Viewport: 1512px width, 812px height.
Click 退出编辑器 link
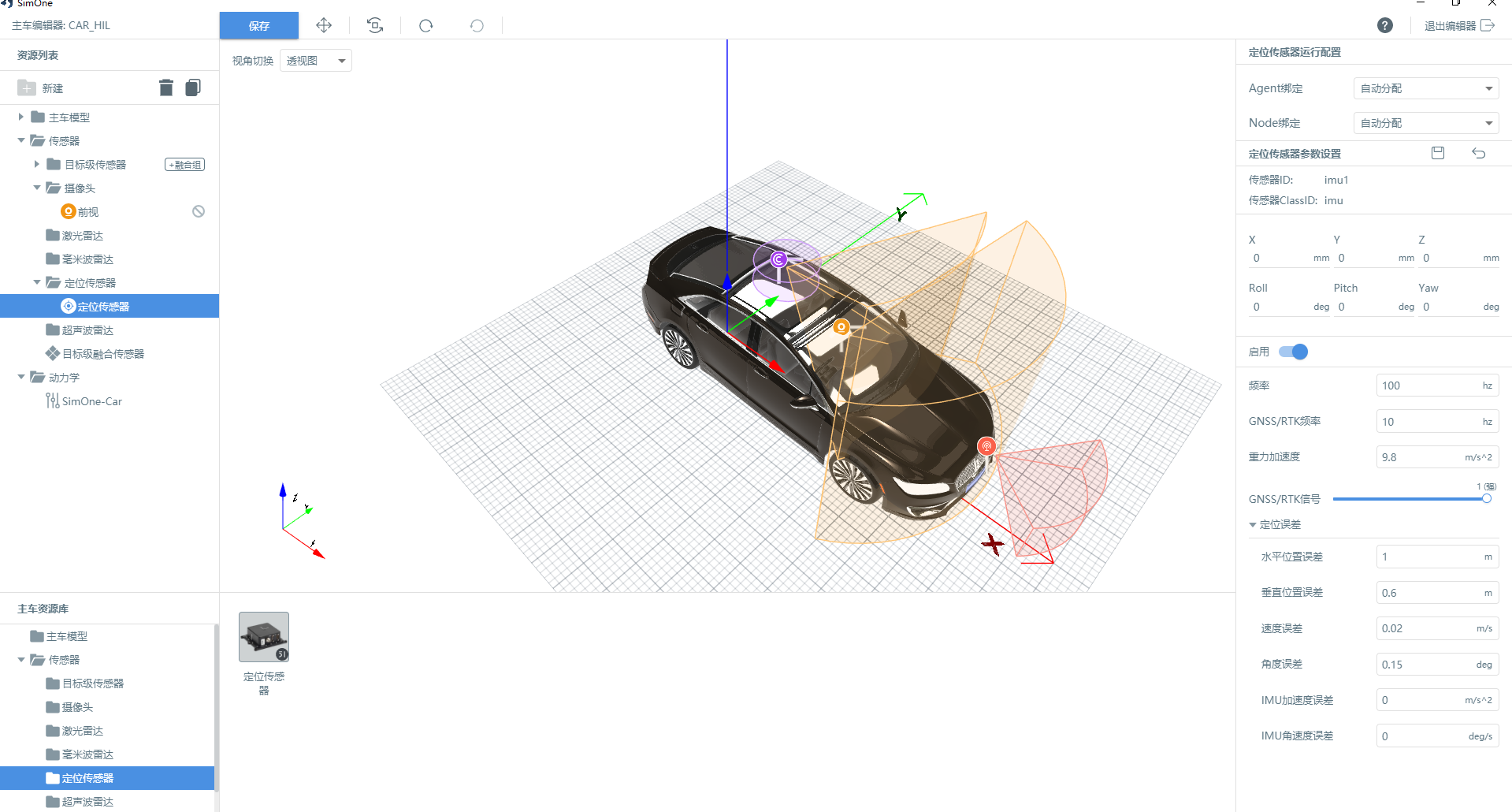[x=1450, y=26]
